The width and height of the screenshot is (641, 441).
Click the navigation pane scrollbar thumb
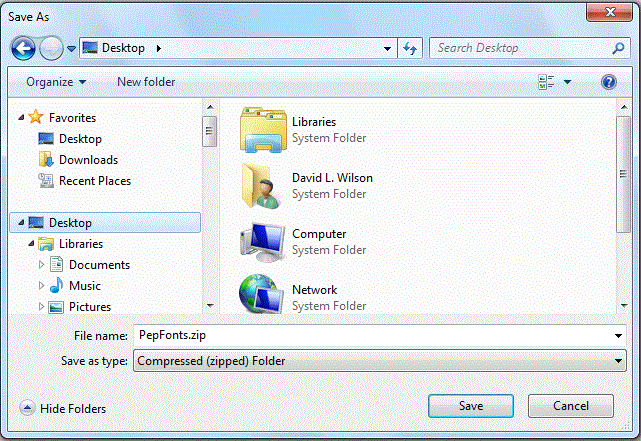click(209, 131)
